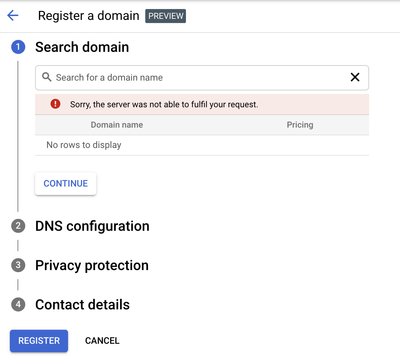Clear search with the X icon
The width and height of the screenshot is (400, 364).
(x=355, y=77)
